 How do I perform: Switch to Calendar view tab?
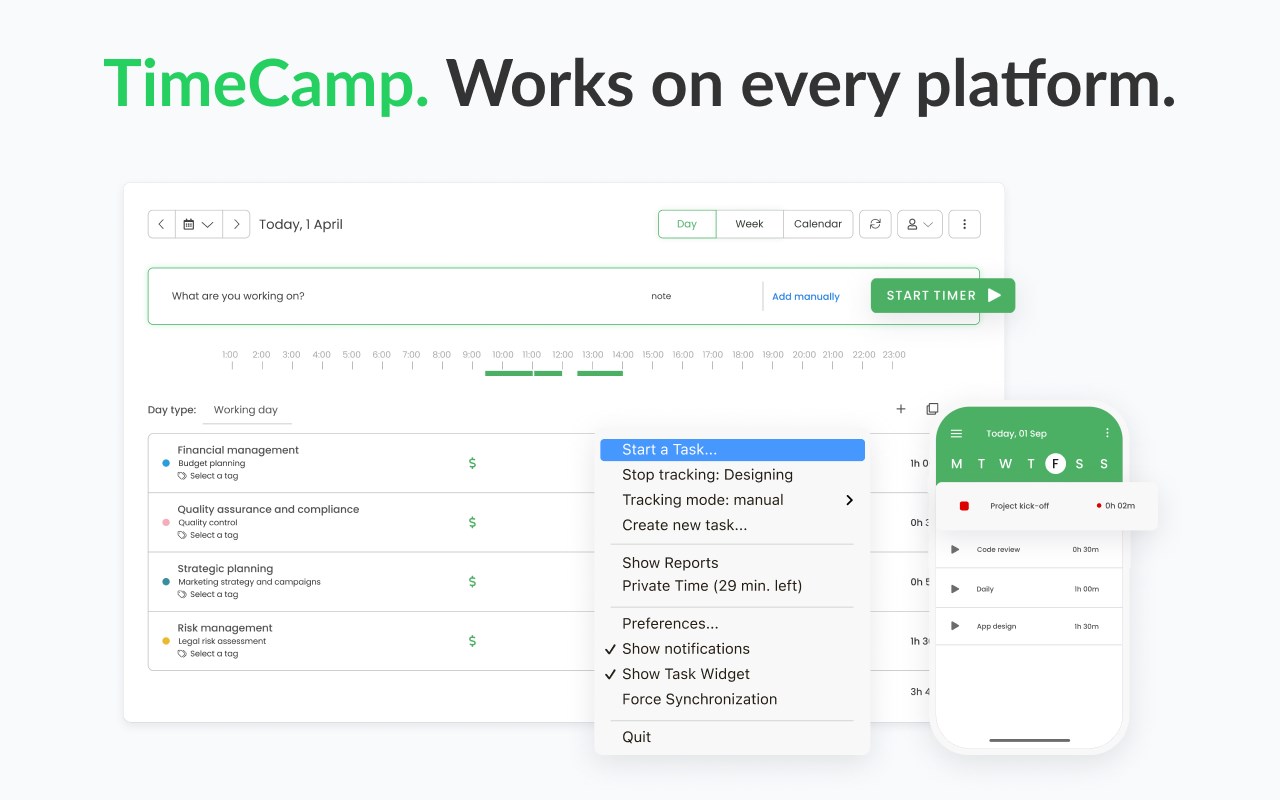click(x=818, y=224)
